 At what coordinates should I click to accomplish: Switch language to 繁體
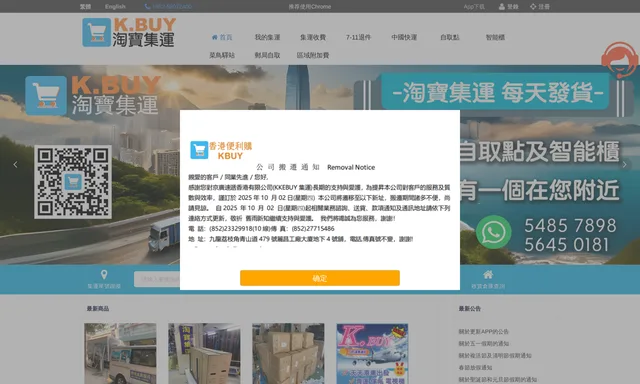tap(85, 7)
